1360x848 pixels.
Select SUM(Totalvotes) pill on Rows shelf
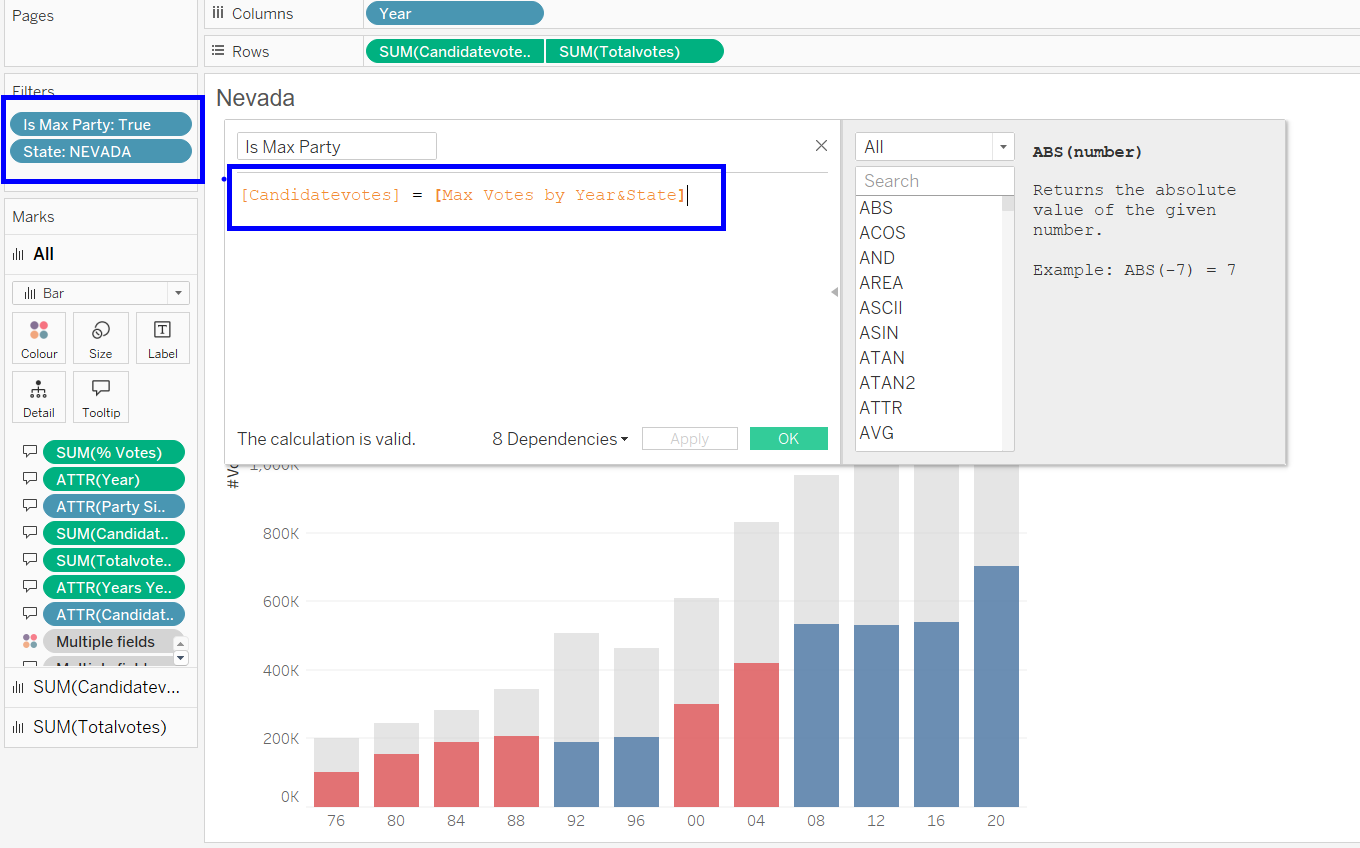[634, 51]
